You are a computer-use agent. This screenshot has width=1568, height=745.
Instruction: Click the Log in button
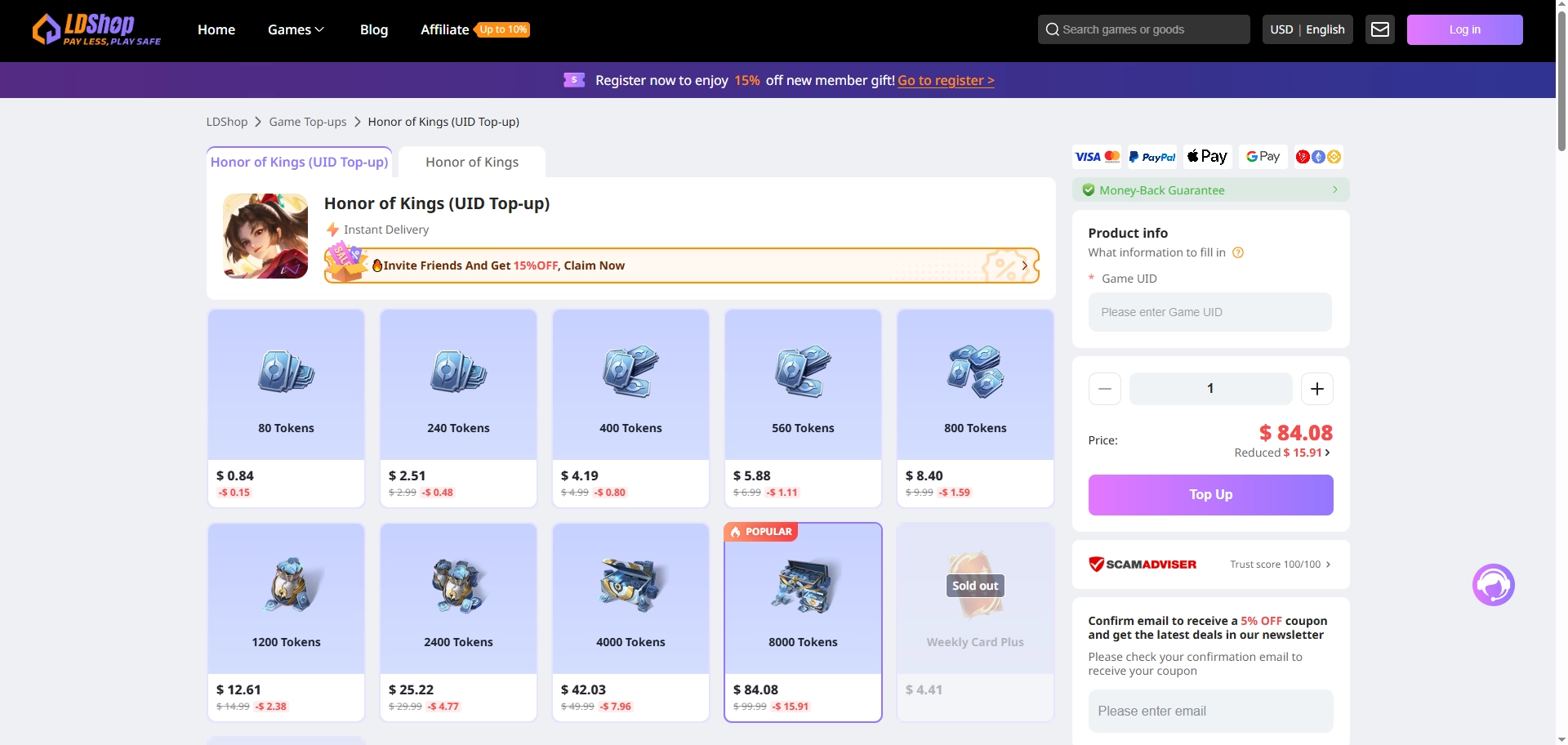point(1464,29)
